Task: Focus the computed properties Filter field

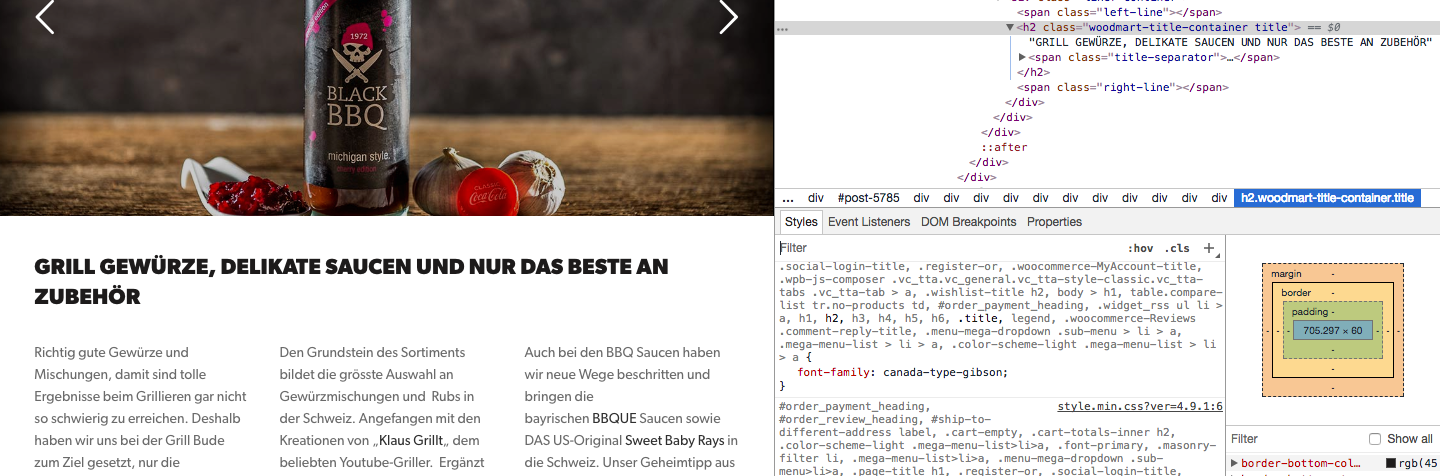Action: point(1295,439)
